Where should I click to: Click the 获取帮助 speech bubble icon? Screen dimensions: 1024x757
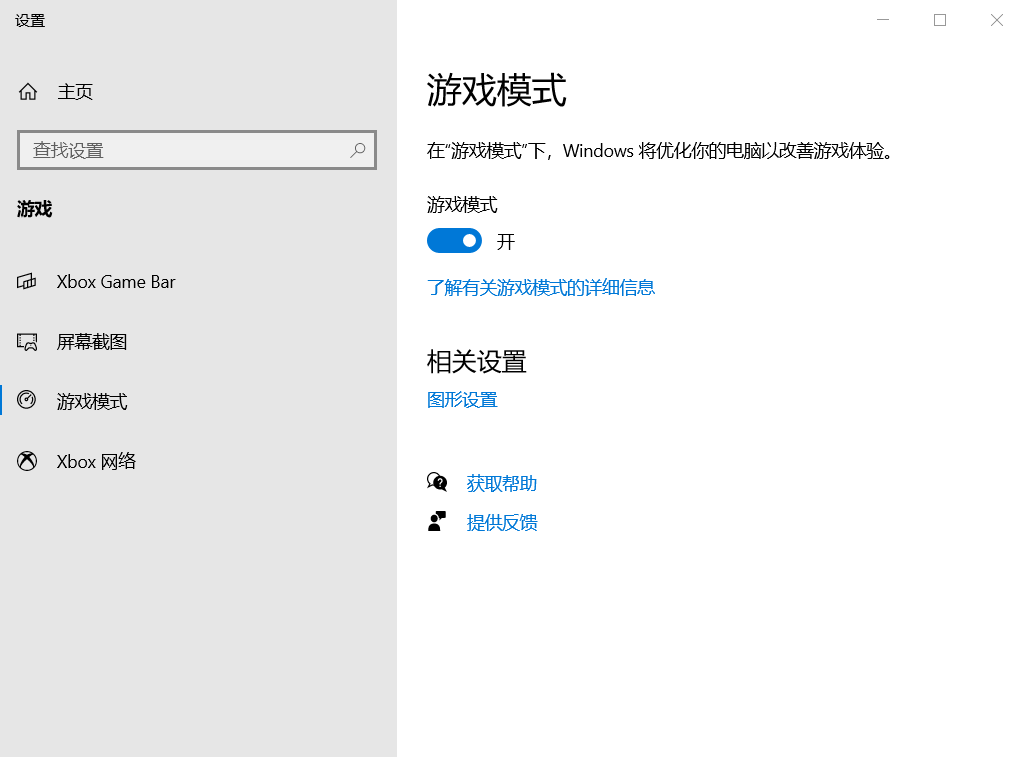pyautogui.click(x=437, y=482)
